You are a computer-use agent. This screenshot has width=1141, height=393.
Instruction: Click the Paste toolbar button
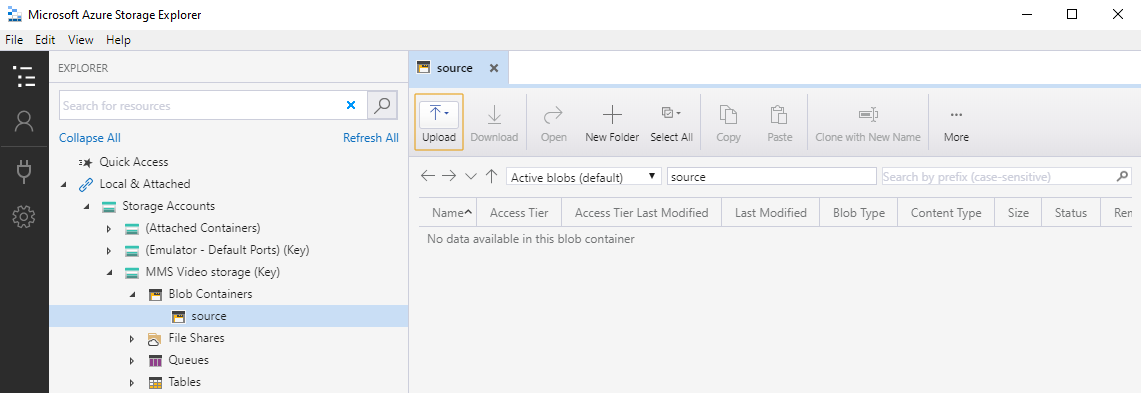pyautogui.click(x=779, y=122)
